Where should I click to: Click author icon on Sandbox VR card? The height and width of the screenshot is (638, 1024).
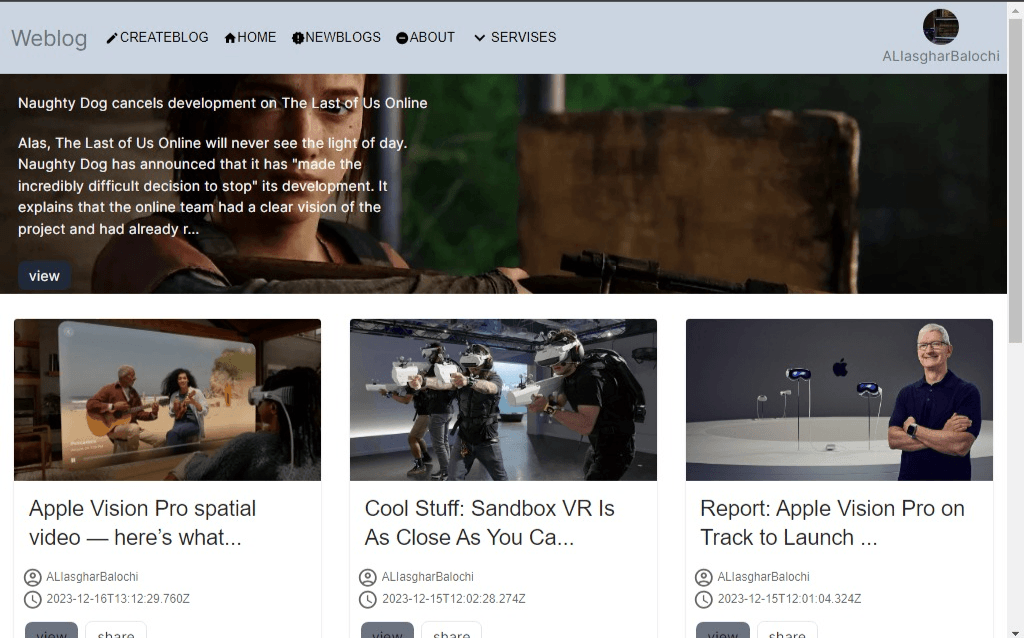(368, 577)
